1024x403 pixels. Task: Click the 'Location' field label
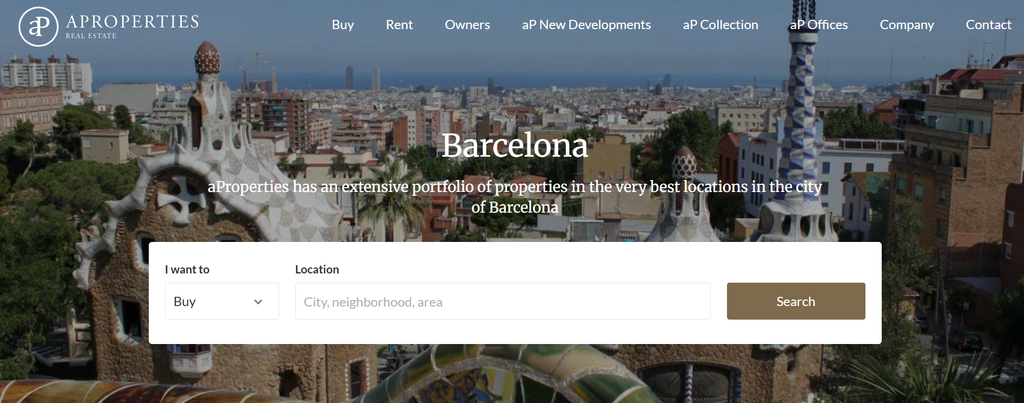coord(317,269)
